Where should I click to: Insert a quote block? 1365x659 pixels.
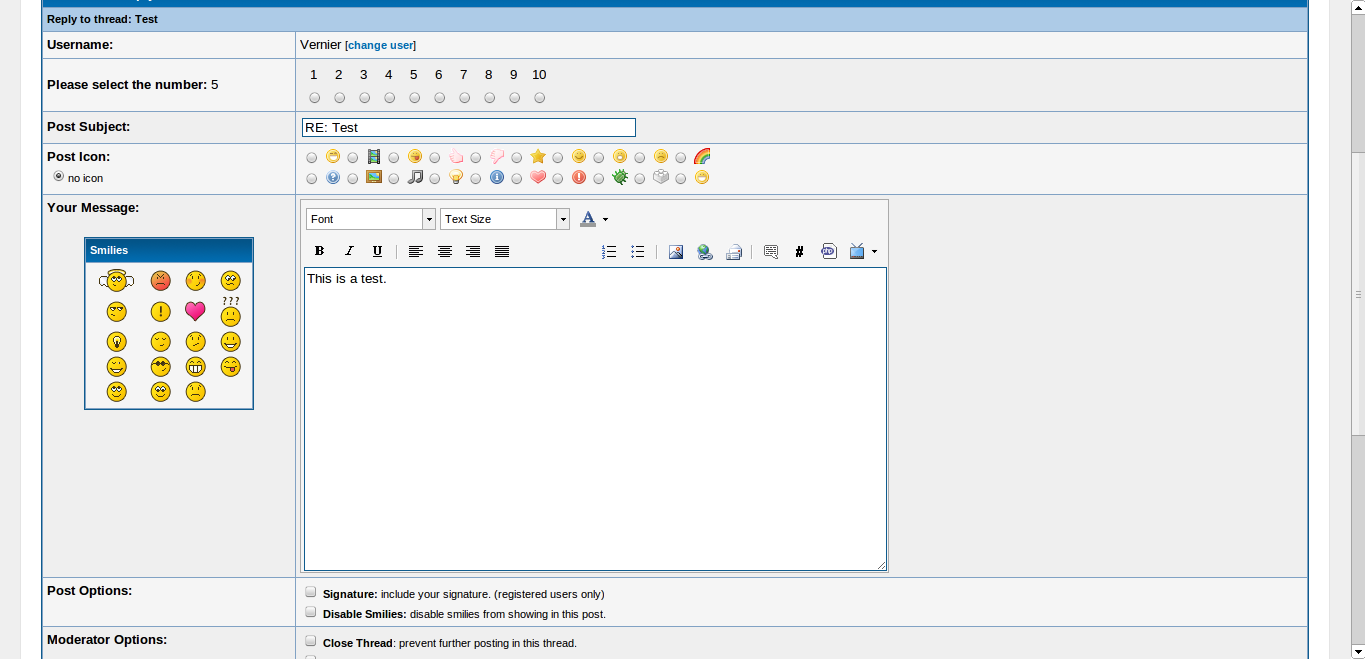coord(771,252)
